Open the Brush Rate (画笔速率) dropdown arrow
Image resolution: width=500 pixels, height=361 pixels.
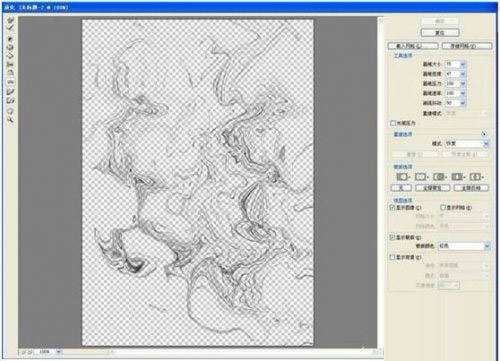click(x=463, y=93)
